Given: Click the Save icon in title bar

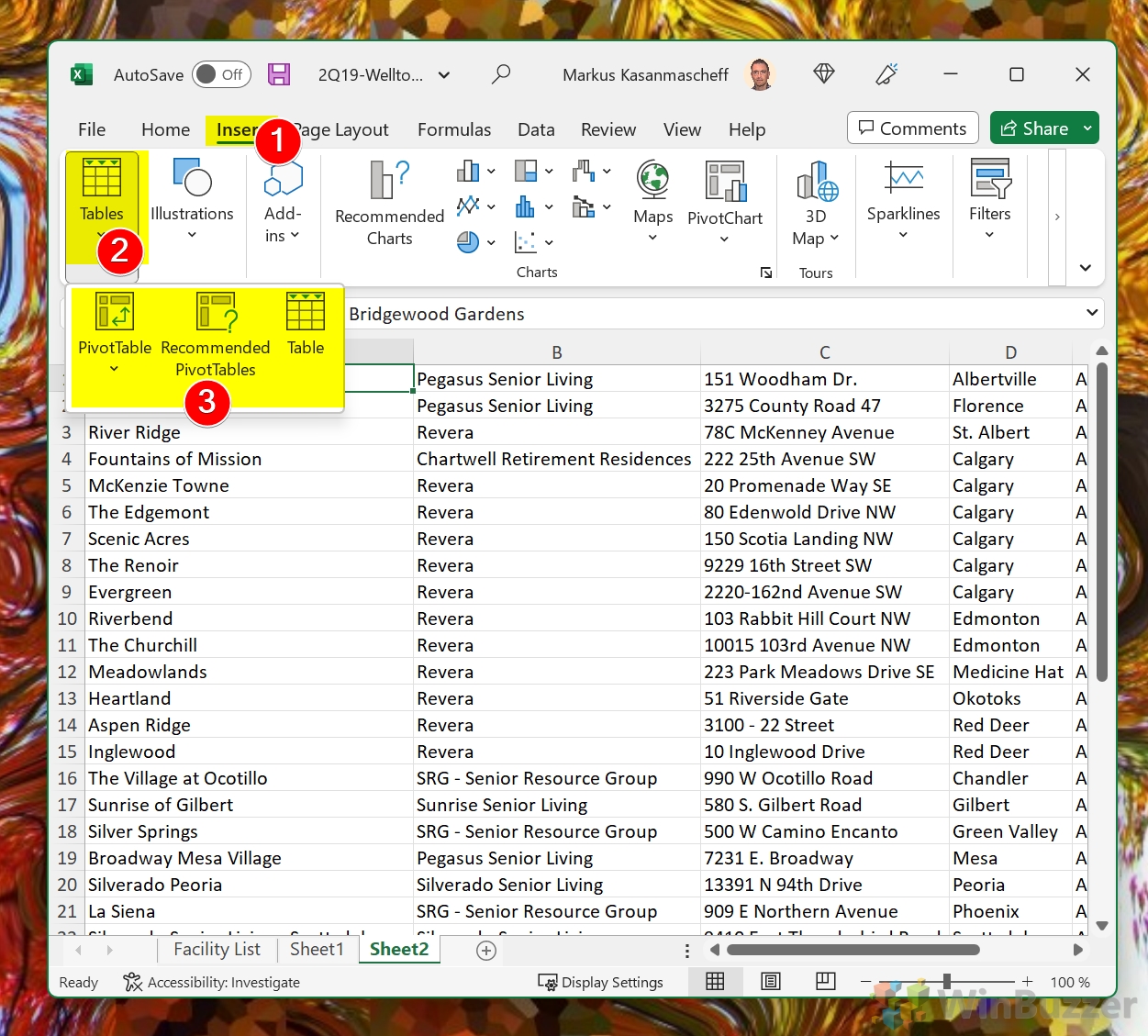Looking at the screenshot, I should click(x=279, y=74).
